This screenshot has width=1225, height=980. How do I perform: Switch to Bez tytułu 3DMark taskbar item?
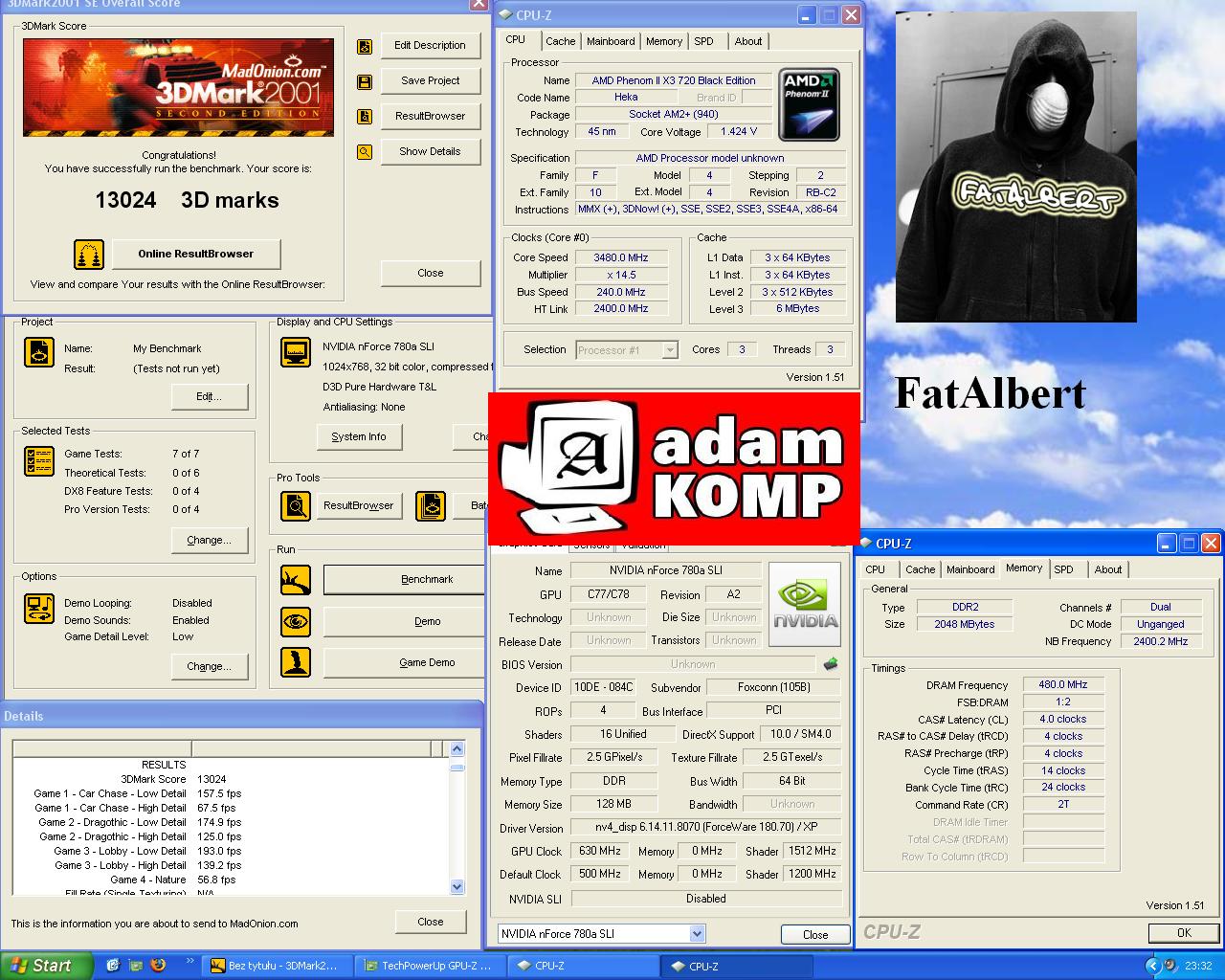[x=275, y=966]
